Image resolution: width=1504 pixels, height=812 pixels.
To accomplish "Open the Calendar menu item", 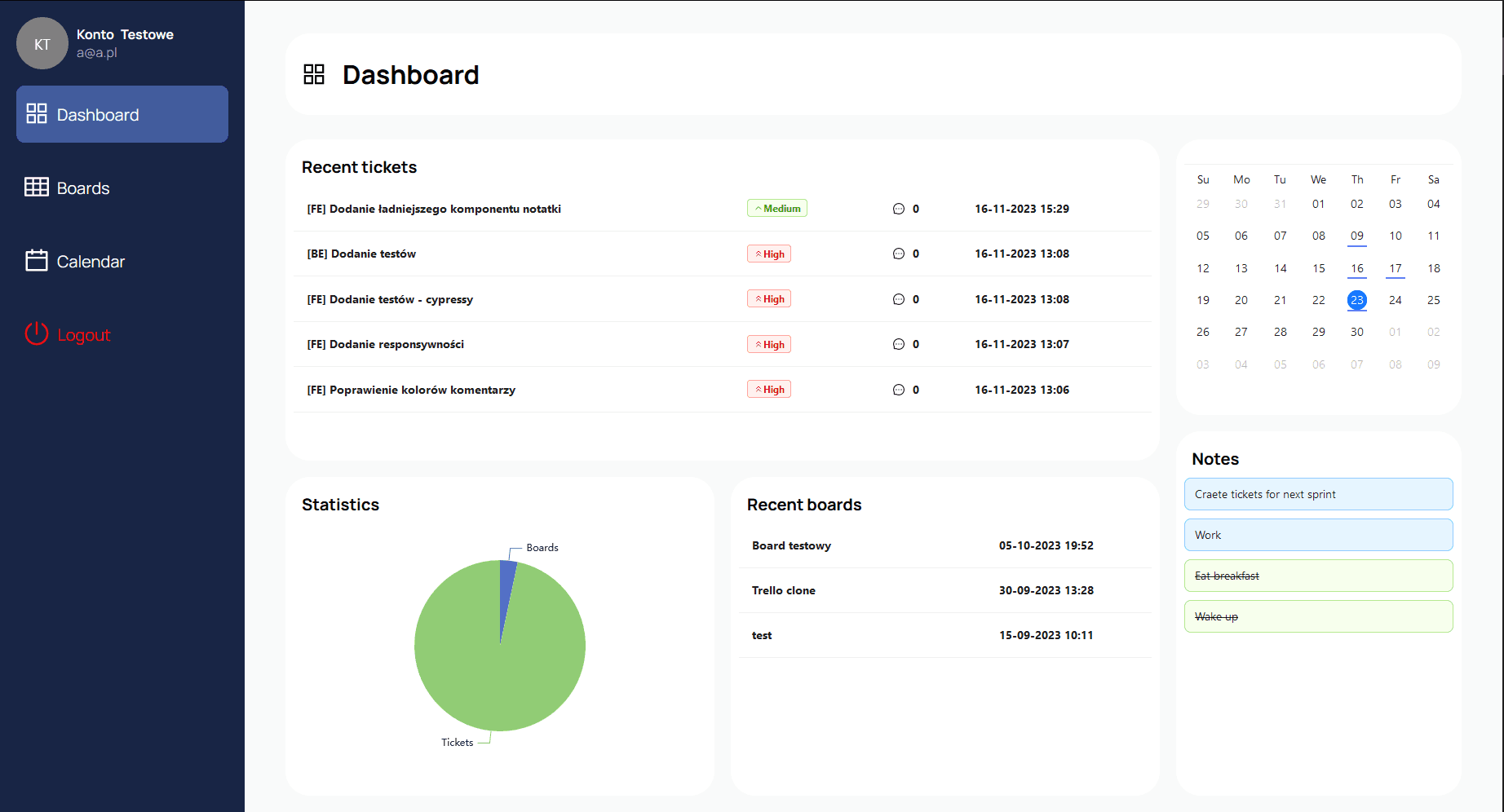I will [x=91, y=262].
